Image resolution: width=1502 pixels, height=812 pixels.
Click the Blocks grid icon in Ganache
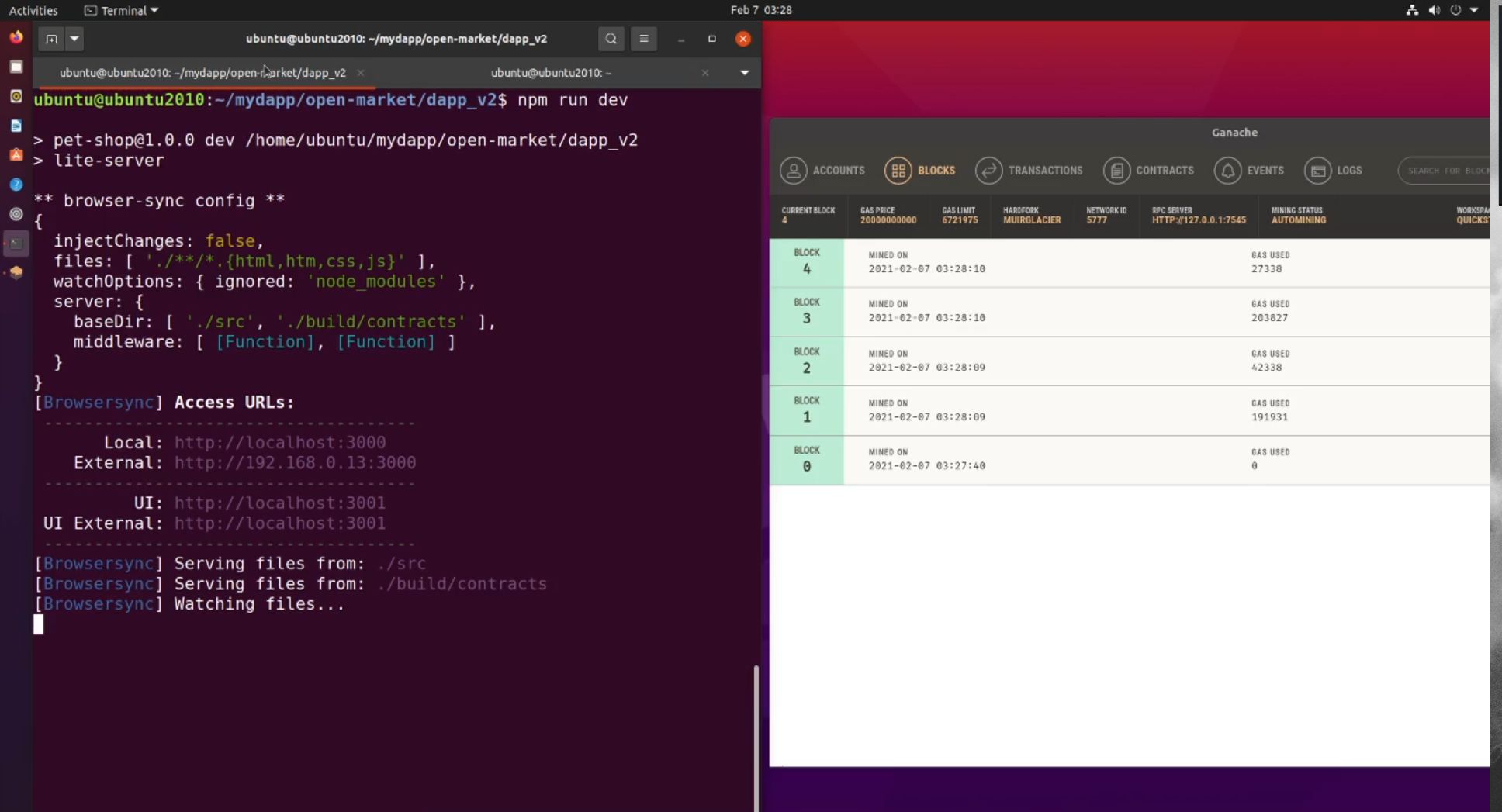pos(898,171)
